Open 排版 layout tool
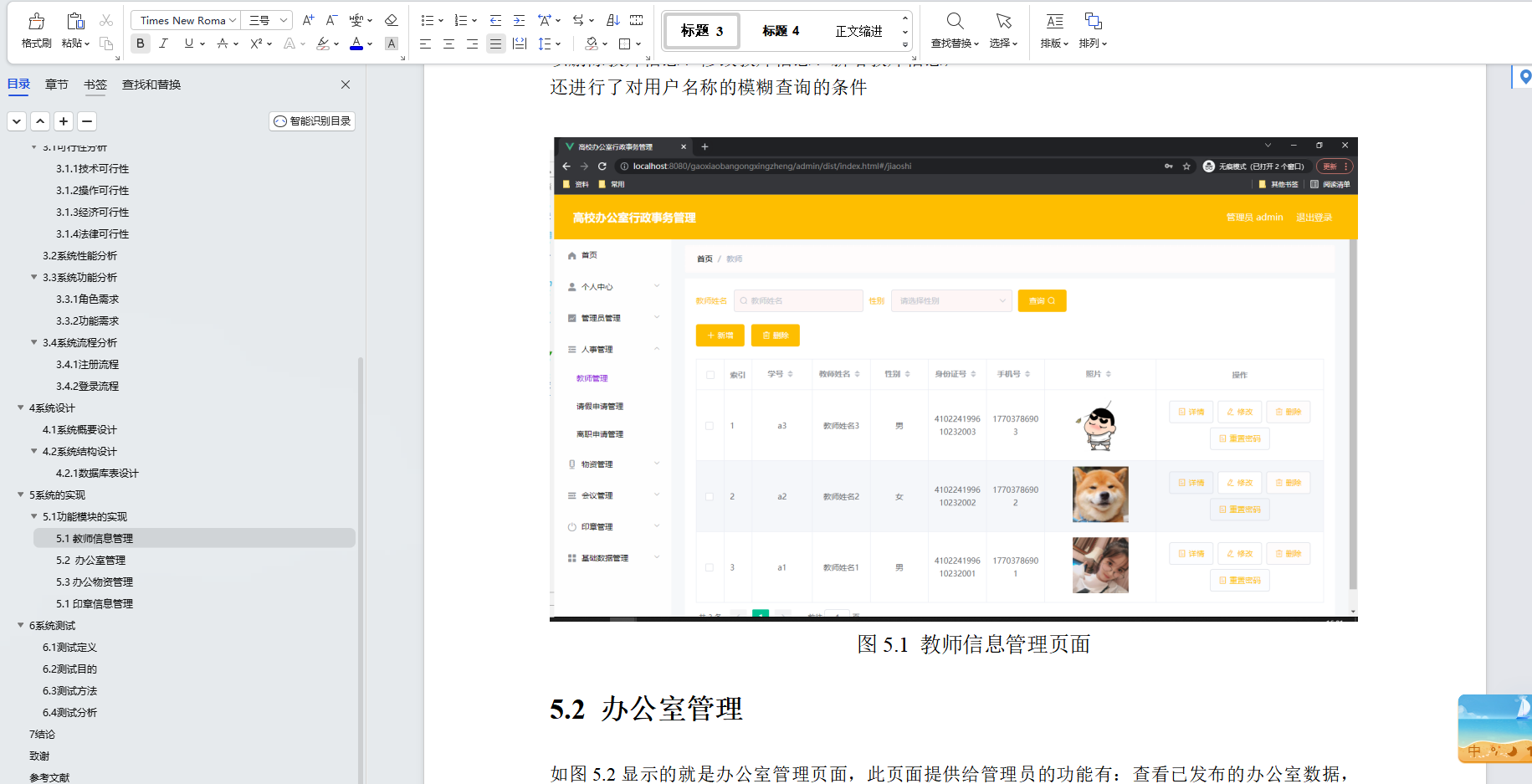Image resolution: width=1532 pixels, height=784 pixels. [1054, 31]
